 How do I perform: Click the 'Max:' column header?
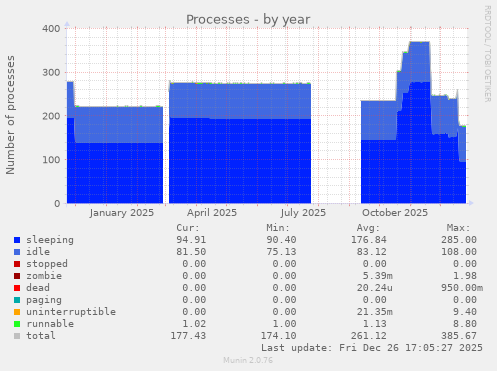point(459,228)
